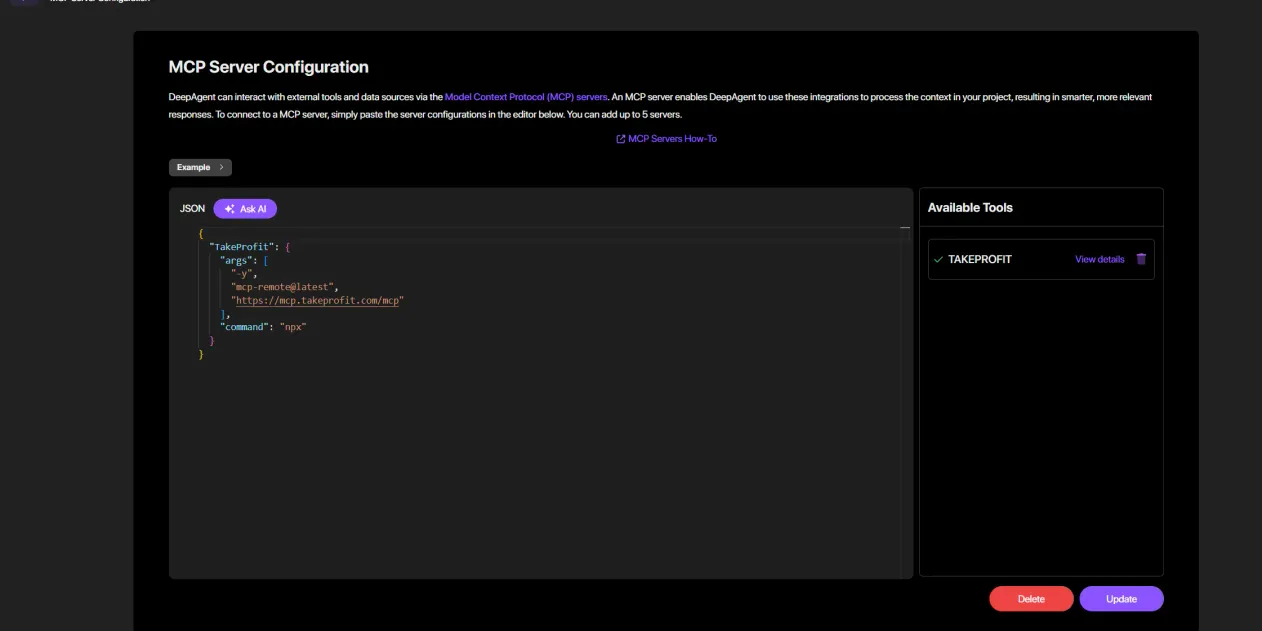Click the https://mcp.takeprofit.com/mcp URL in editor
Image resolution: width=1262 pixels, height=631 pixels.
pos(317,300)
